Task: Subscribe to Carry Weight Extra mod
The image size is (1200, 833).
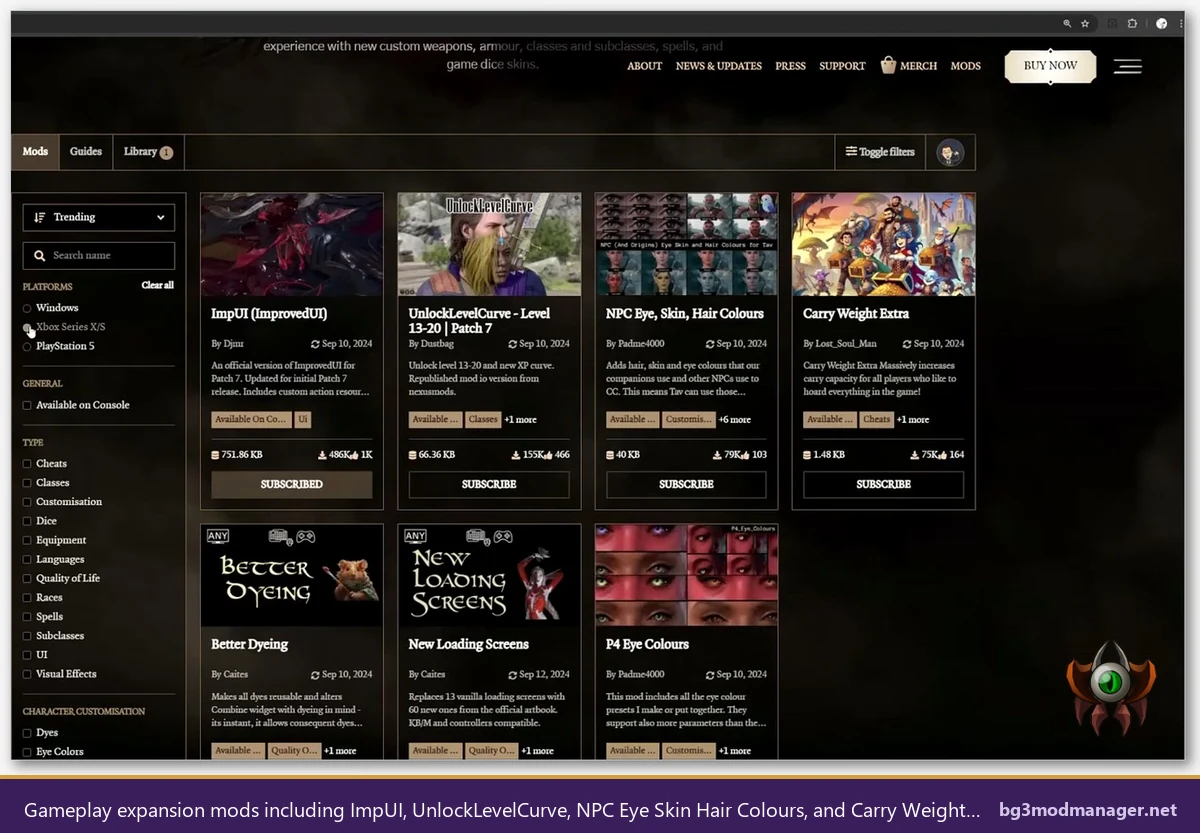Action: (x=884, y=484)
